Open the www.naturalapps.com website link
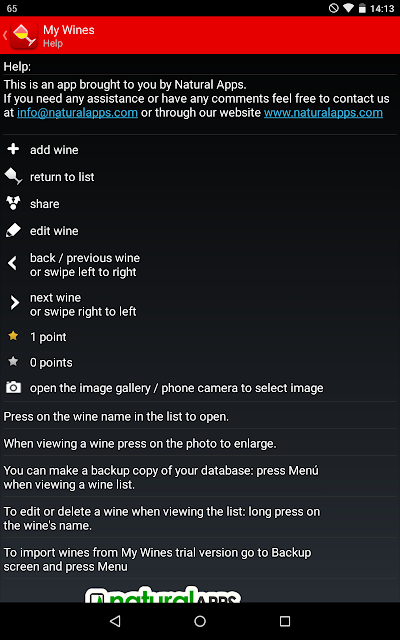The width and height of the screenshot is (400, 640). pos(323,113)
